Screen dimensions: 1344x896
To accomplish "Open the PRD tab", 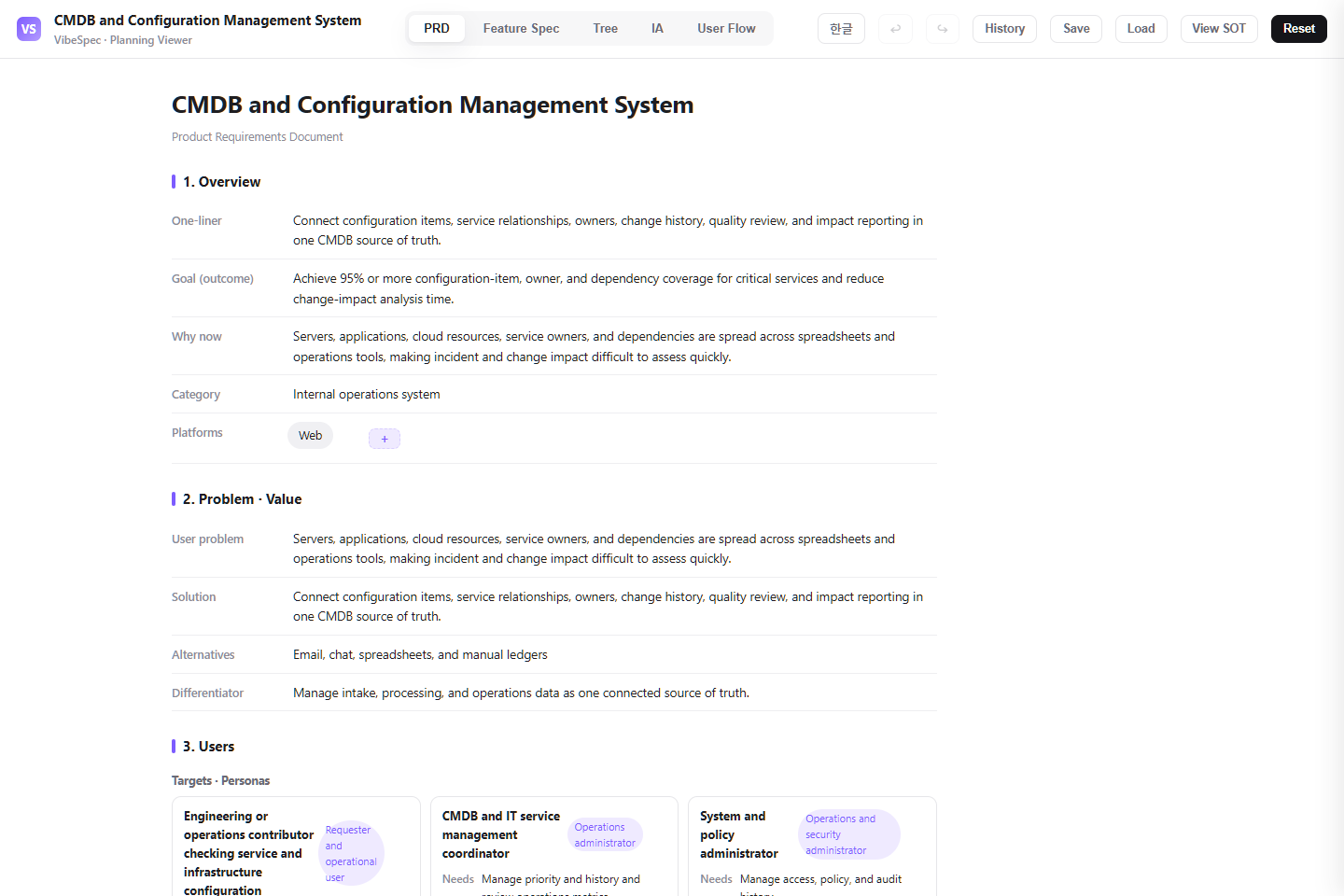I will click(437, 29).
